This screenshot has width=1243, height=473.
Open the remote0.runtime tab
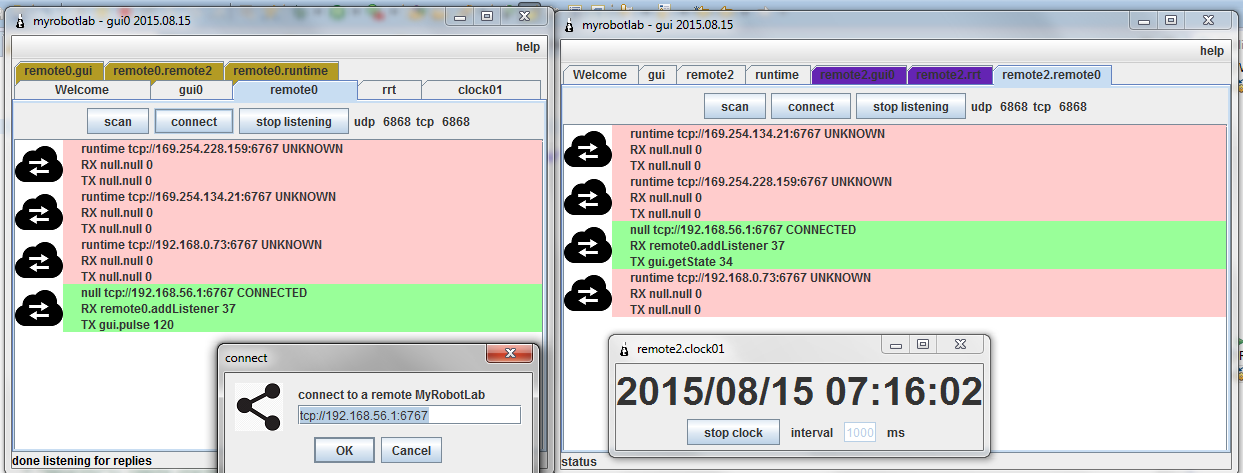coord(281,71)
